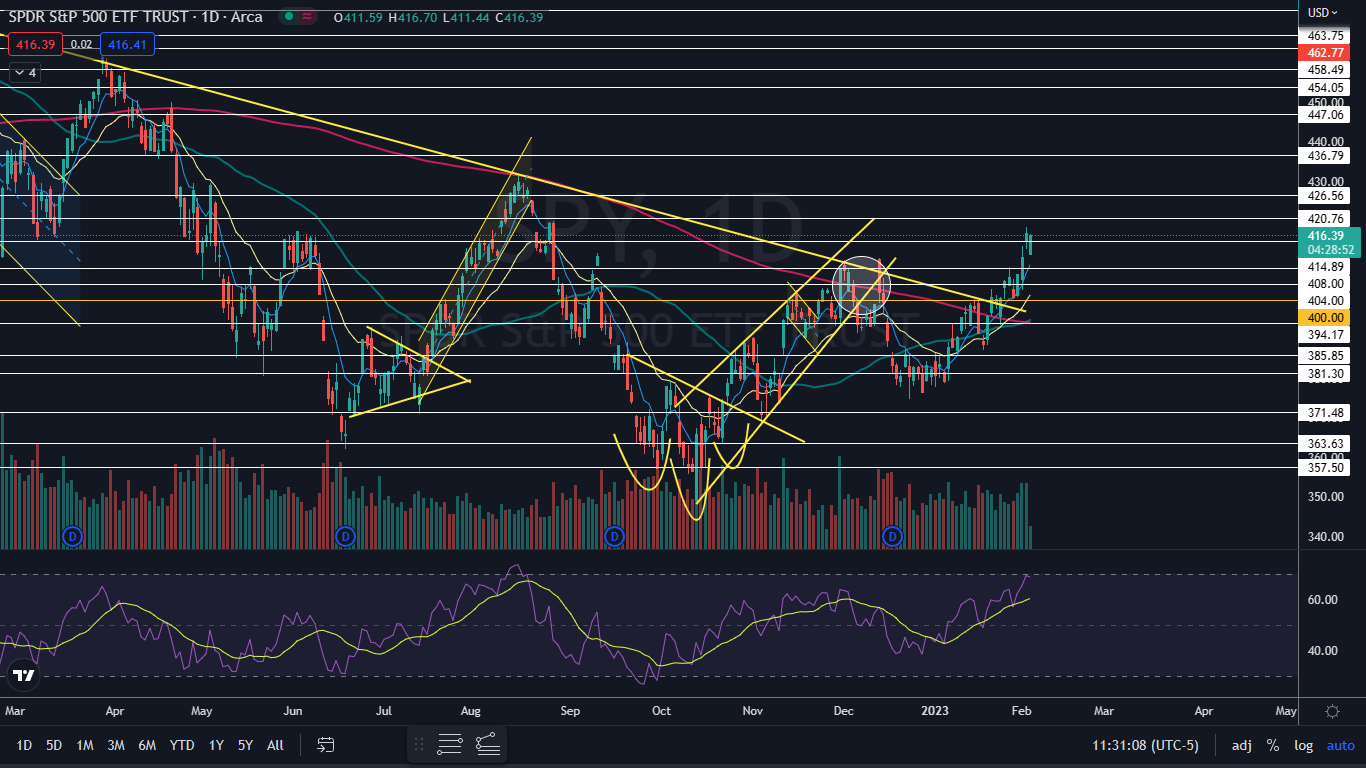1366x768 pixels.
Task: Click the C416.39 close value in header
Action: click(x=517, y=17)
